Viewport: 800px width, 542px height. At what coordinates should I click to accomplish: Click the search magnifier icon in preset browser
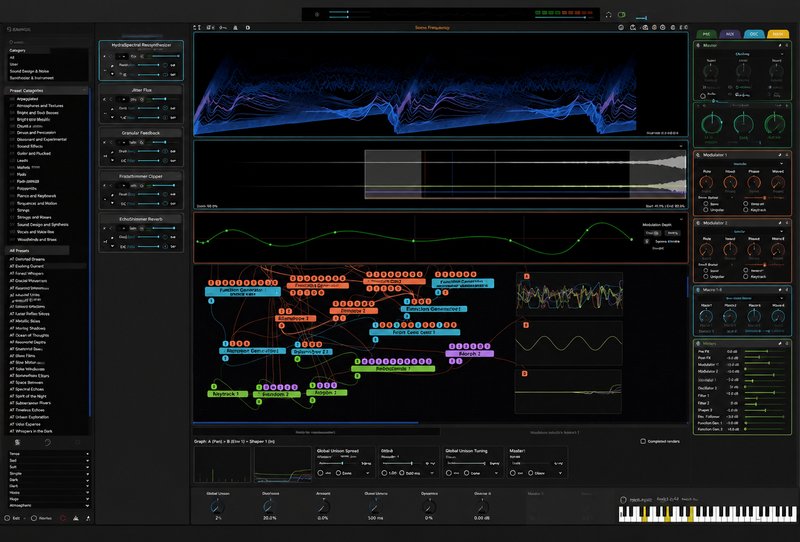tap(11, 42)
